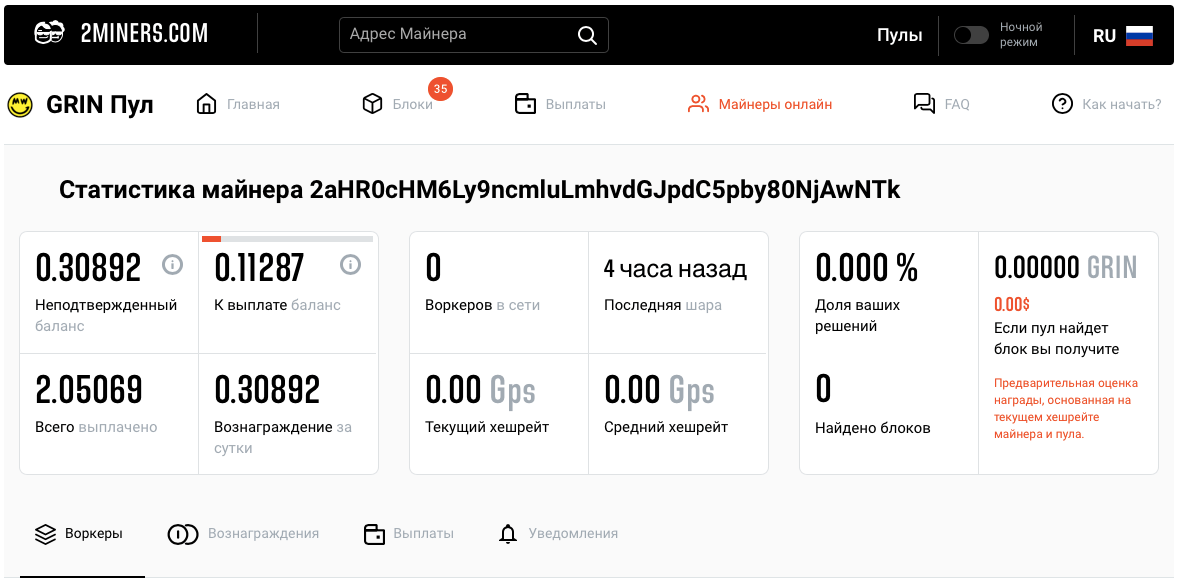
Task: Click the payout threshold progress bar
Action: click(287, 239)
